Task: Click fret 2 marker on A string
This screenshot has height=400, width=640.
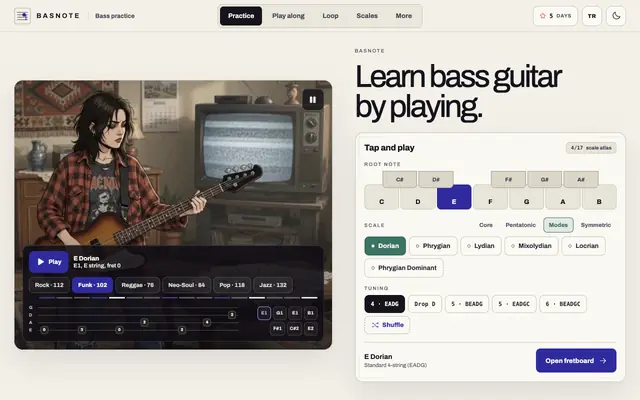Action: click(144, 322)
